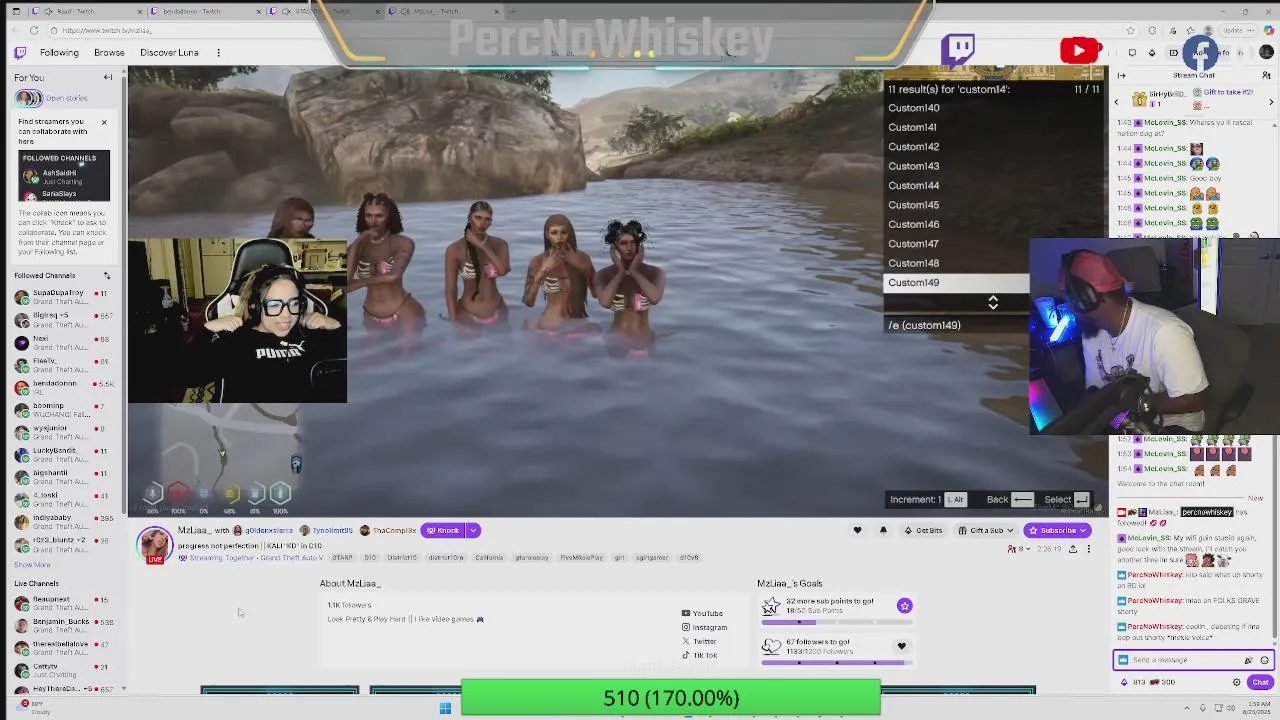
Task: Open the three-dot more menu
Action: (x=218, y=52)
